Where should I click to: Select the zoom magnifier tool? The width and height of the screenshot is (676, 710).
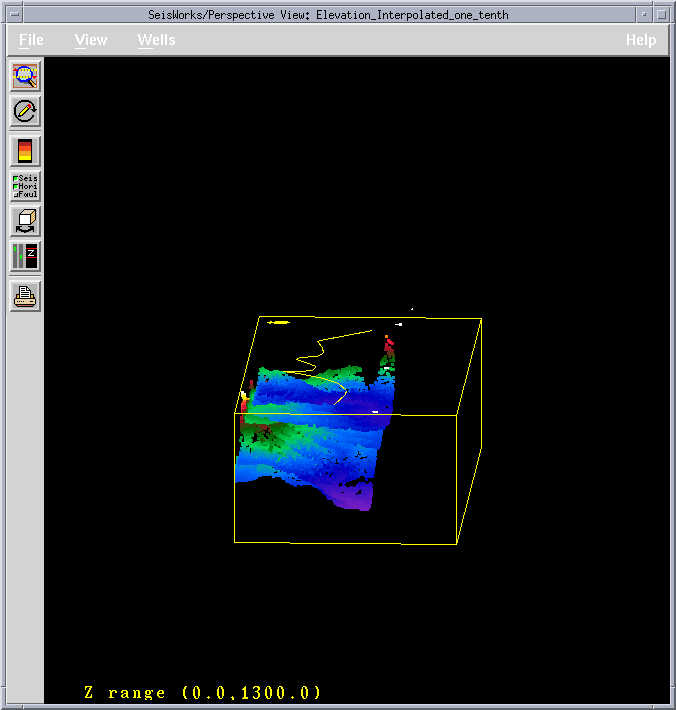click(25, 75)
